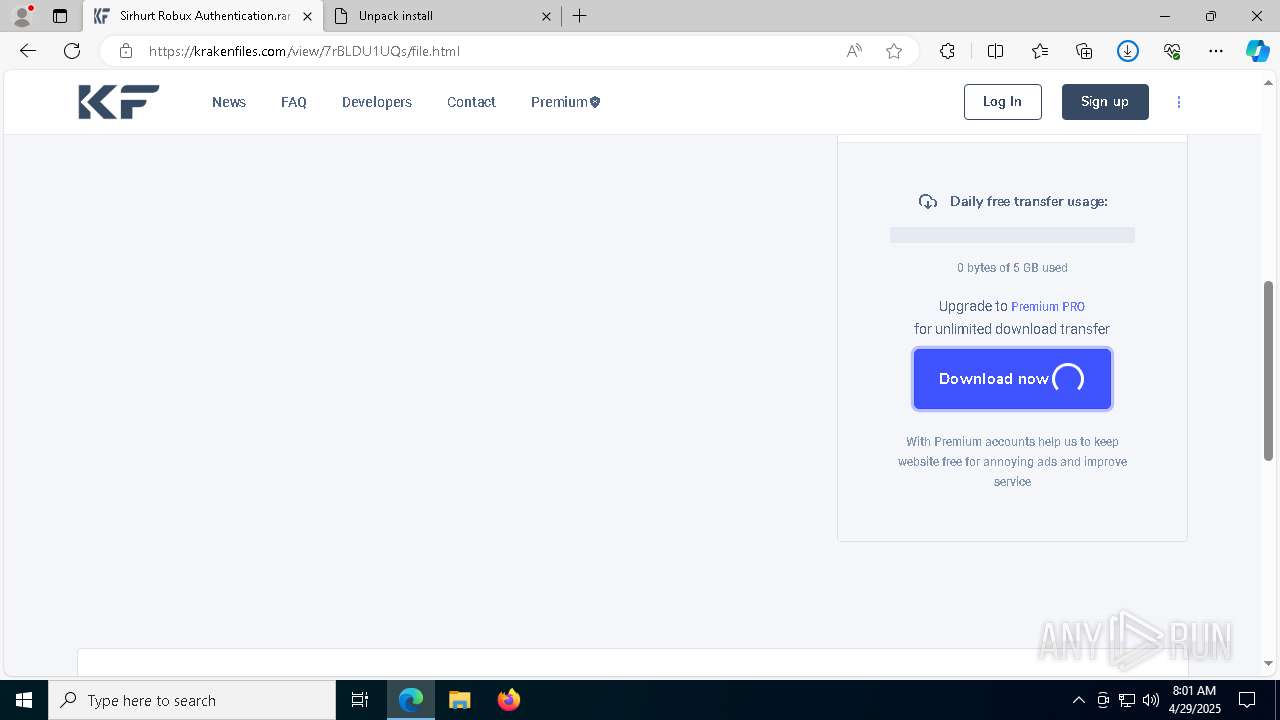Image resolution: width=1280 pixels, height=720 pixels.
Task: Add this page to favorites star
Action: point(894,51)
